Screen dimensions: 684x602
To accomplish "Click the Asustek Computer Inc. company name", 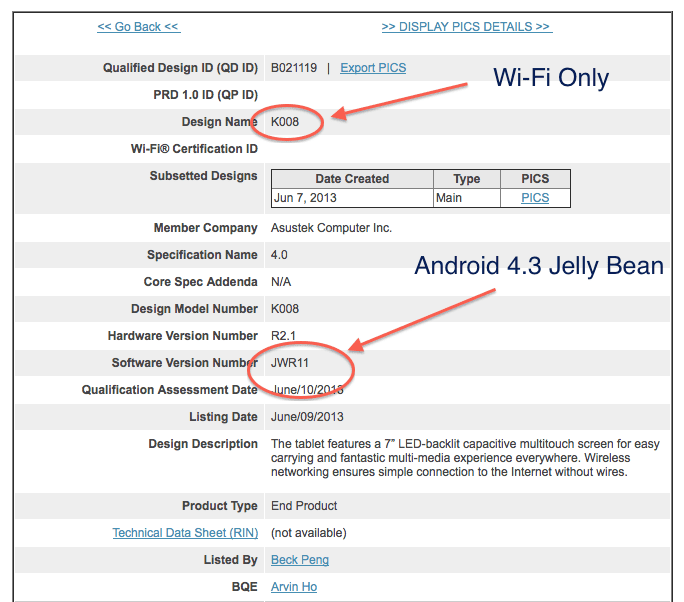I will coord(331,228).
